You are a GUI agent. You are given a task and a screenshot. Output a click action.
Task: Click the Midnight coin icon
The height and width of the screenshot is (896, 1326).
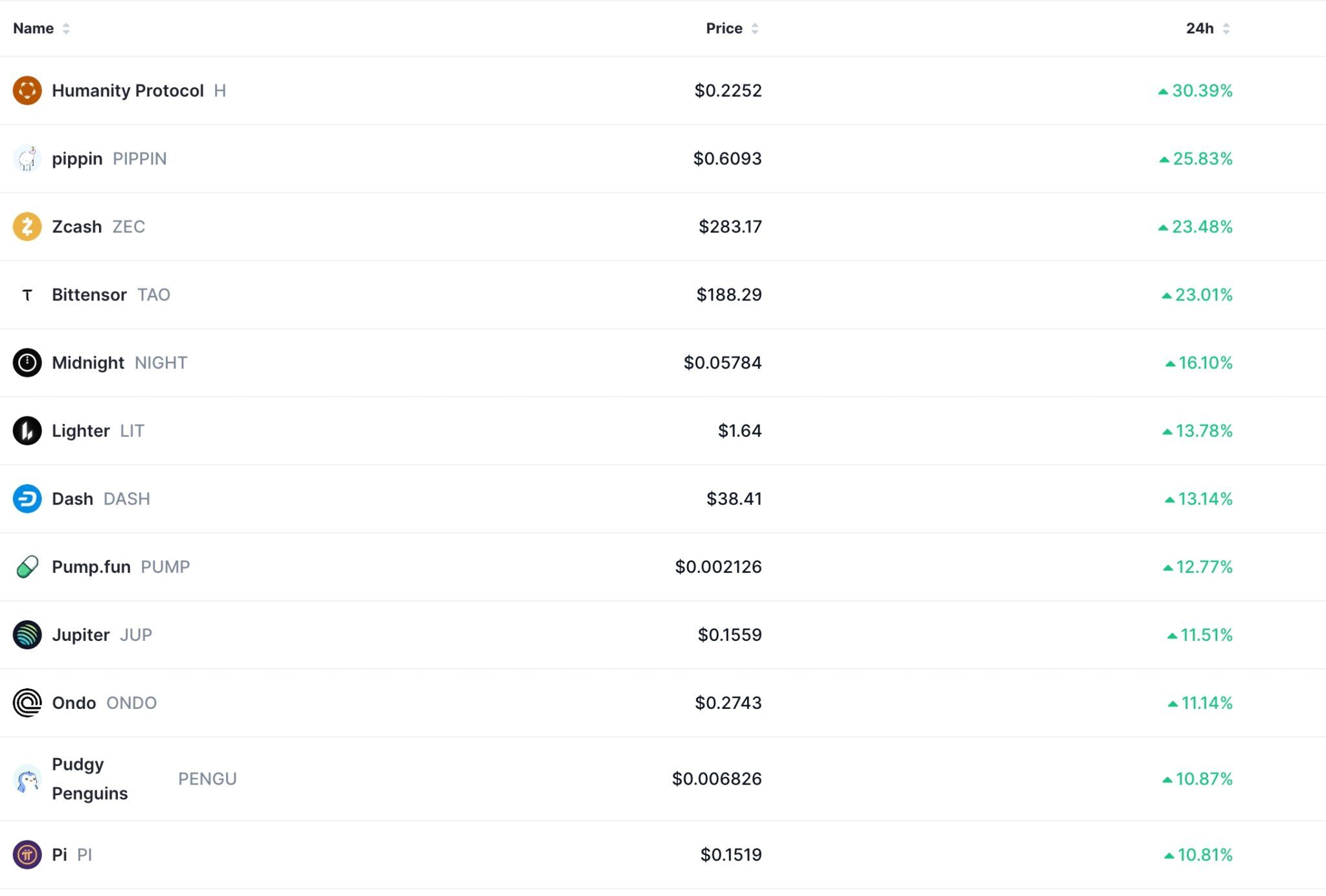click(27, 363)
